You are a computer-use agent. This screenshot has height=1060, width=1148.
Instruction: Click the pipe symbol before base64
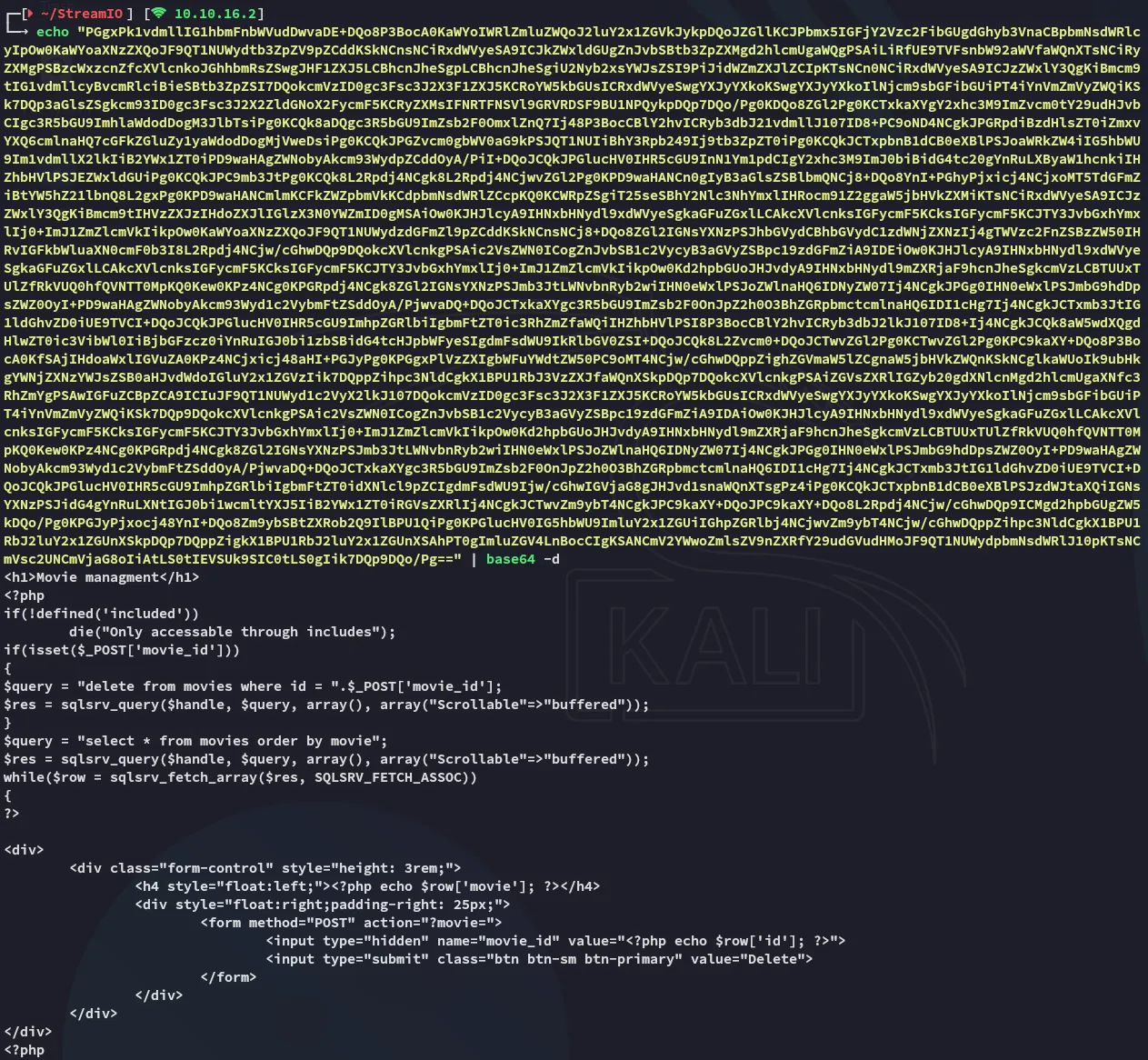474,559
